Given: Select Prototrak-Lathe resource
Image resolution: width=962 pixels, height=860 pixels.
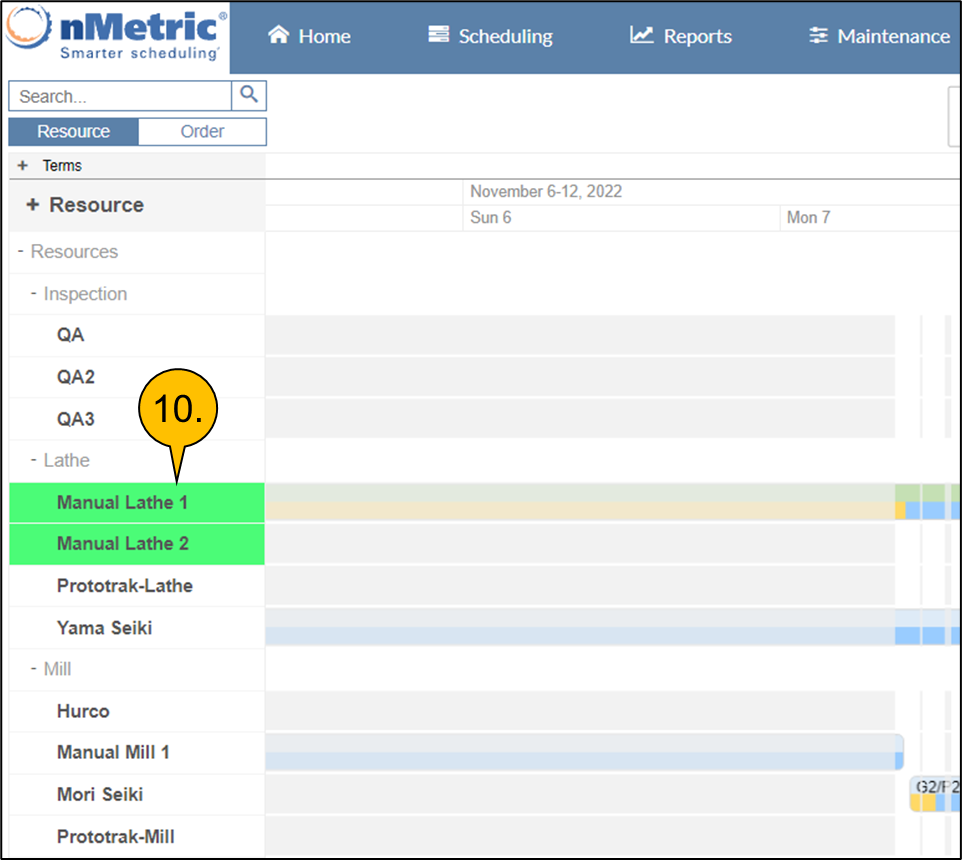Looking at the screenshot, I should [137, 586].
